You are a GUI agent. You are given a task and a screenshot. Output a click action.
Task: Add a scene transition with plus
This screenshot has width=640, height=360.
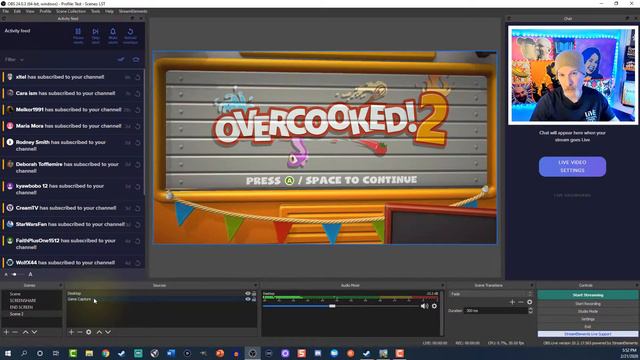[x=512, y=302]
